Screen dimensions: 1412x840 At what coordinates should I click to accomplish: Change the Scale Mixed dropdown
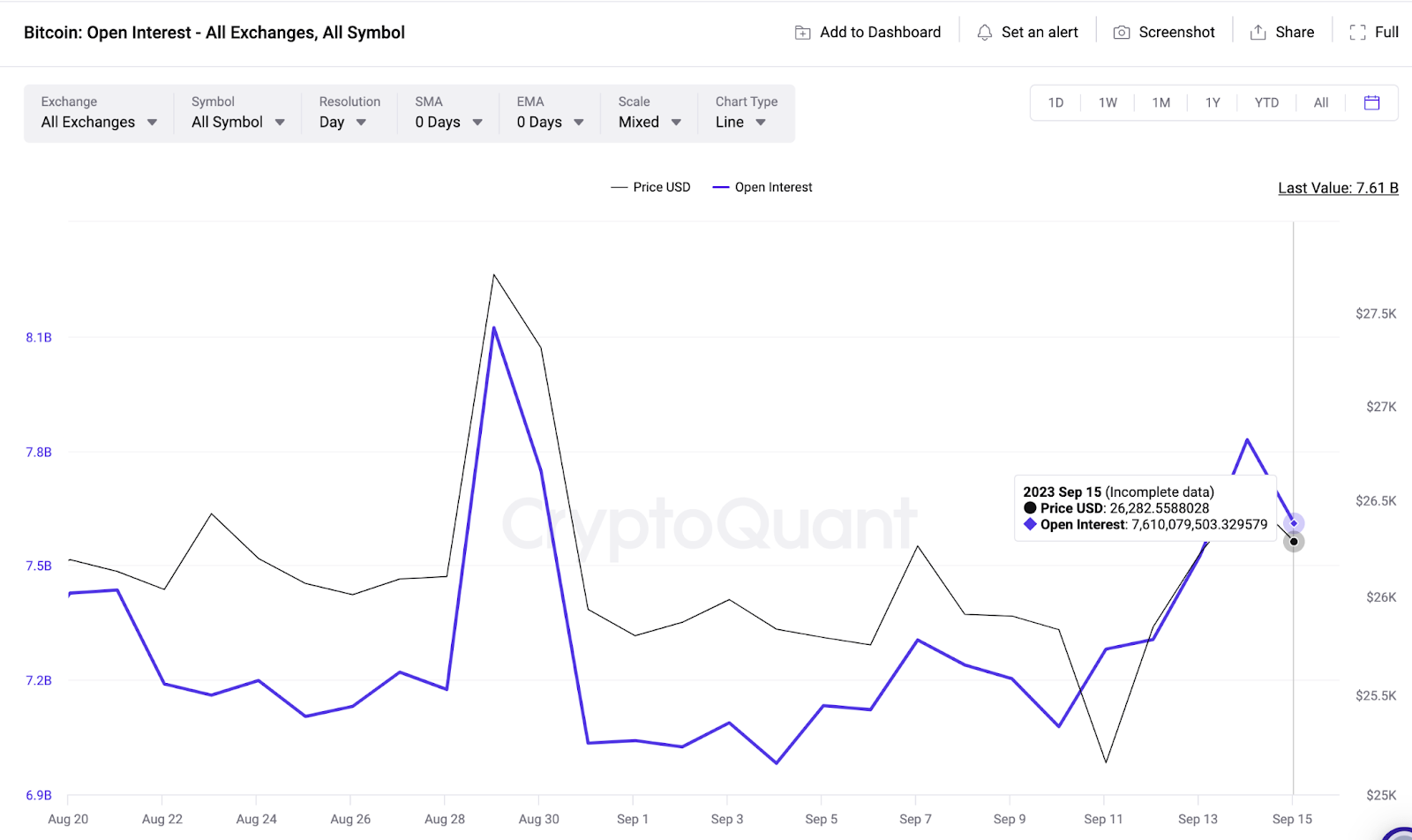coord(650,113)
